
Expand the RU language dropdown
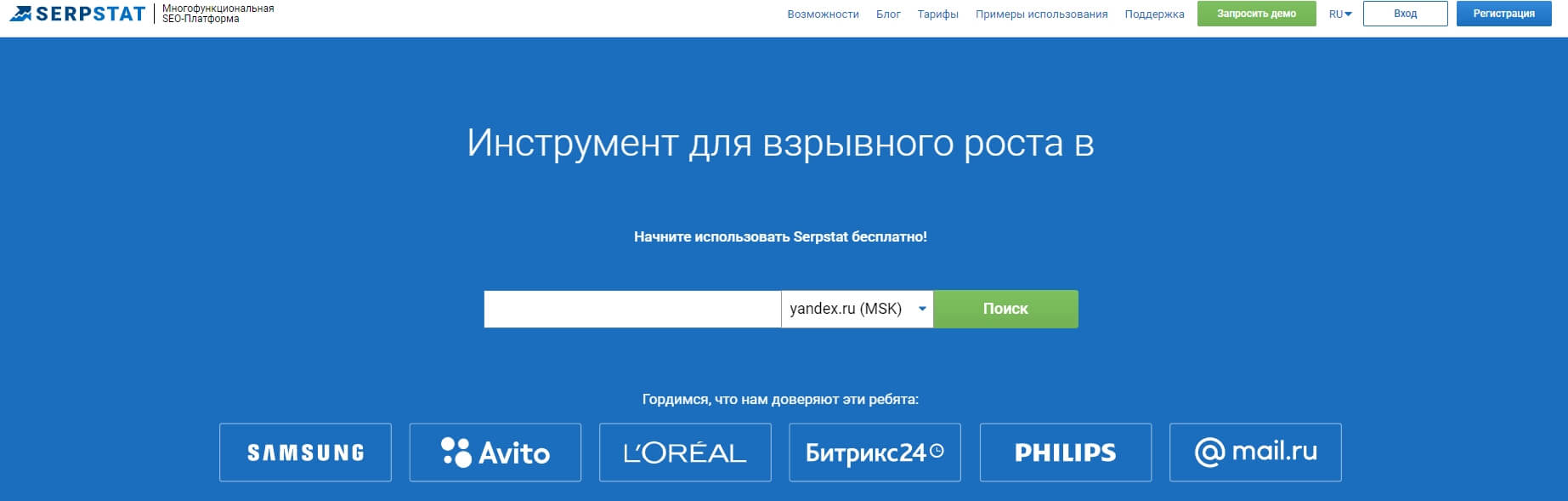pyautogui.click(x=1339, y=14)
